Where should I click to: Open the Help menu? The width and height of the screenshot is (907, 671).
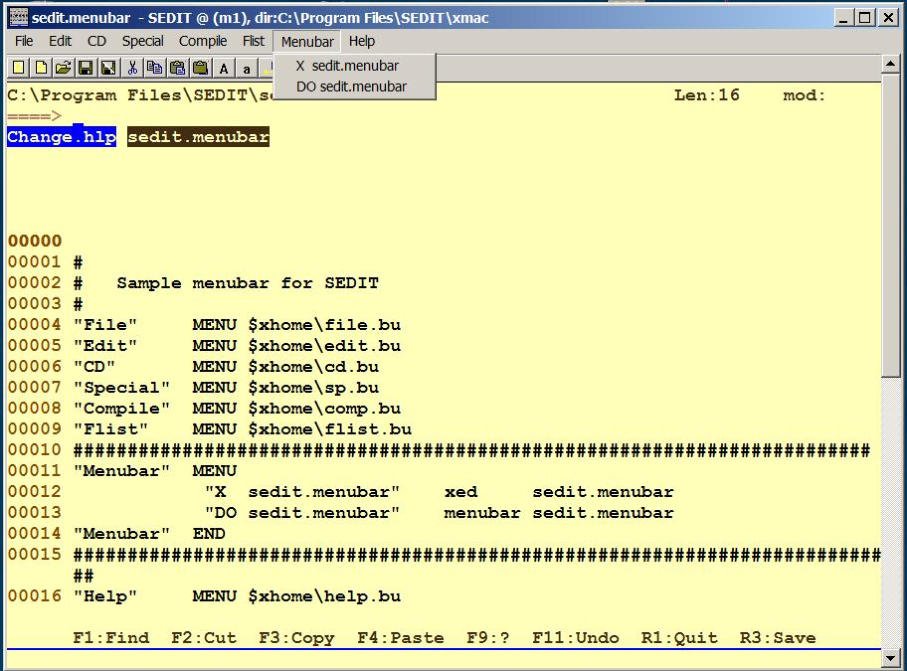point(362,41)
